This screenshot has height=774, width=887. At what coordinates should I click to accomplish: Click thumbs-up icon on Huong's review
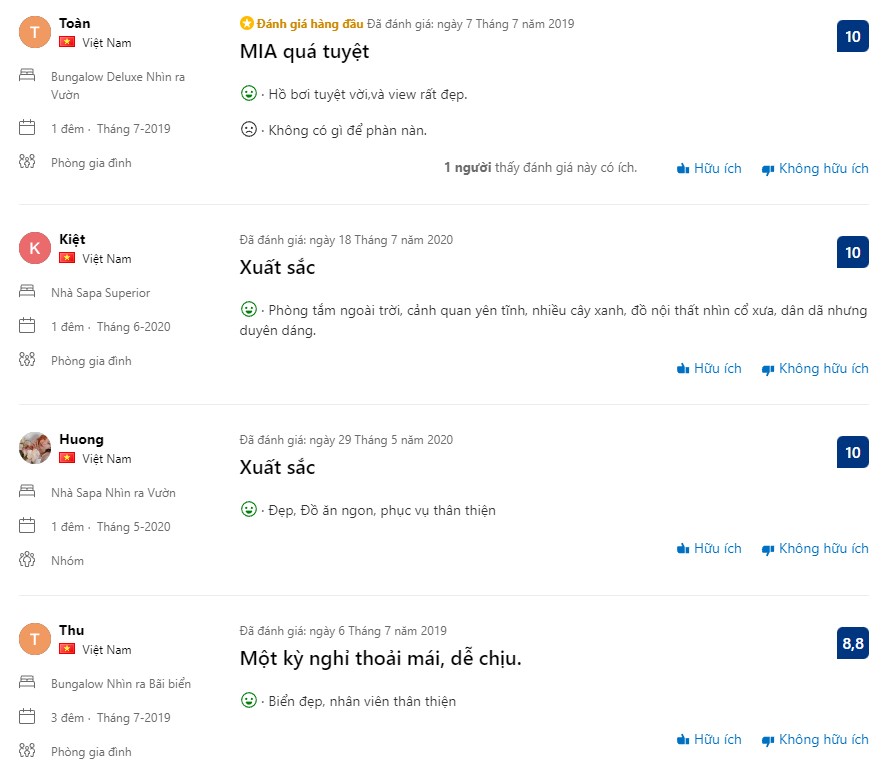point(684,549)
